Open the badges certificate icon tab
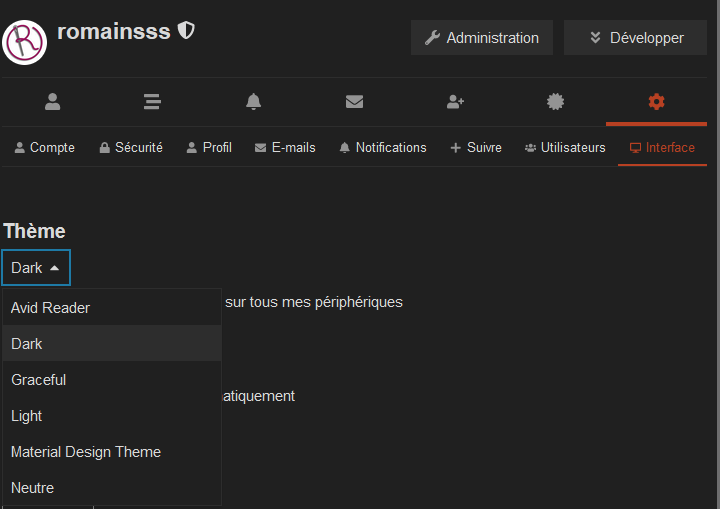The image size is (720, 509). (556, 102)
